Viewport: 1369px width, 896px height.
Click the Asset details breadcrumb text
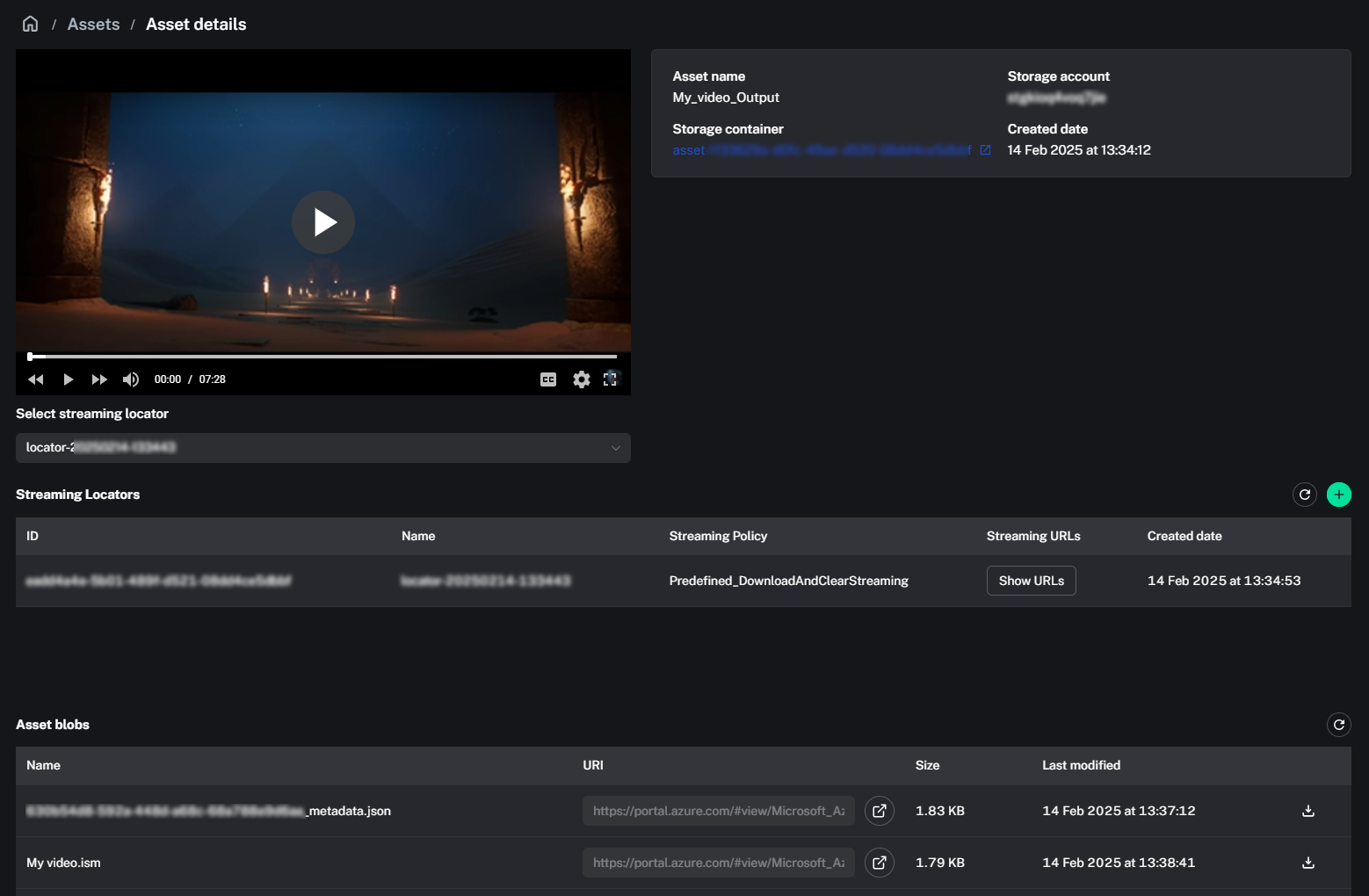(x=196, y=25)
